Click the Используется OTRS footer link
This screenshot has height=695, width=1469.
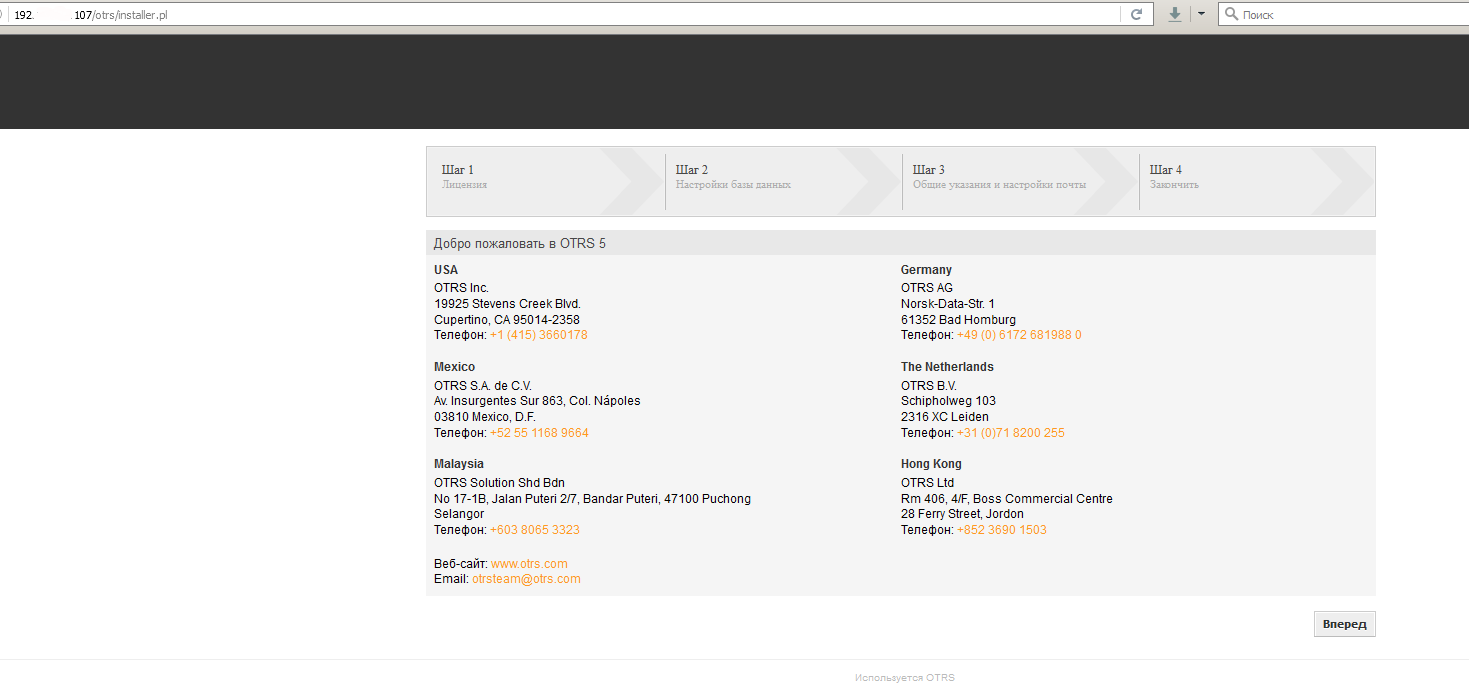click(905, 678)
